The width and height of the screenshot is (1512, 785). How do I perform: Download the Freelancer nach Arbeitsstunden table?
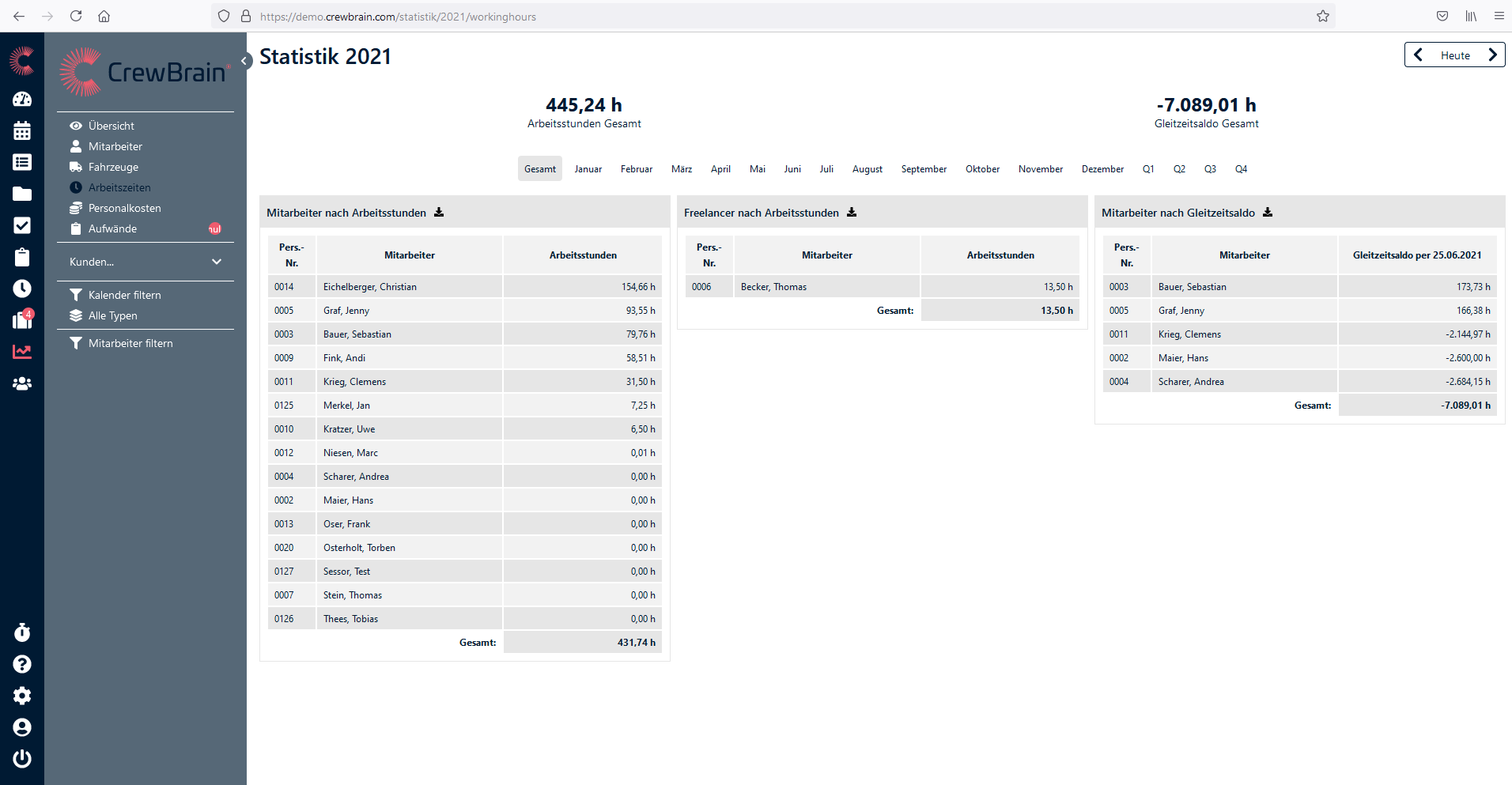point(852,213)
